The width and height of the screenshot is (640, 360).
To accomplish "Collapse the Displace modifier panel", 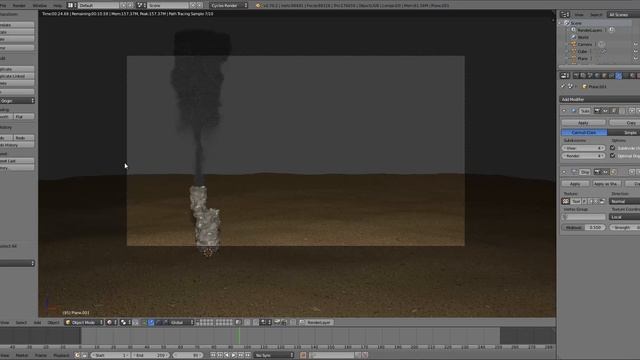I will (564, 172).
